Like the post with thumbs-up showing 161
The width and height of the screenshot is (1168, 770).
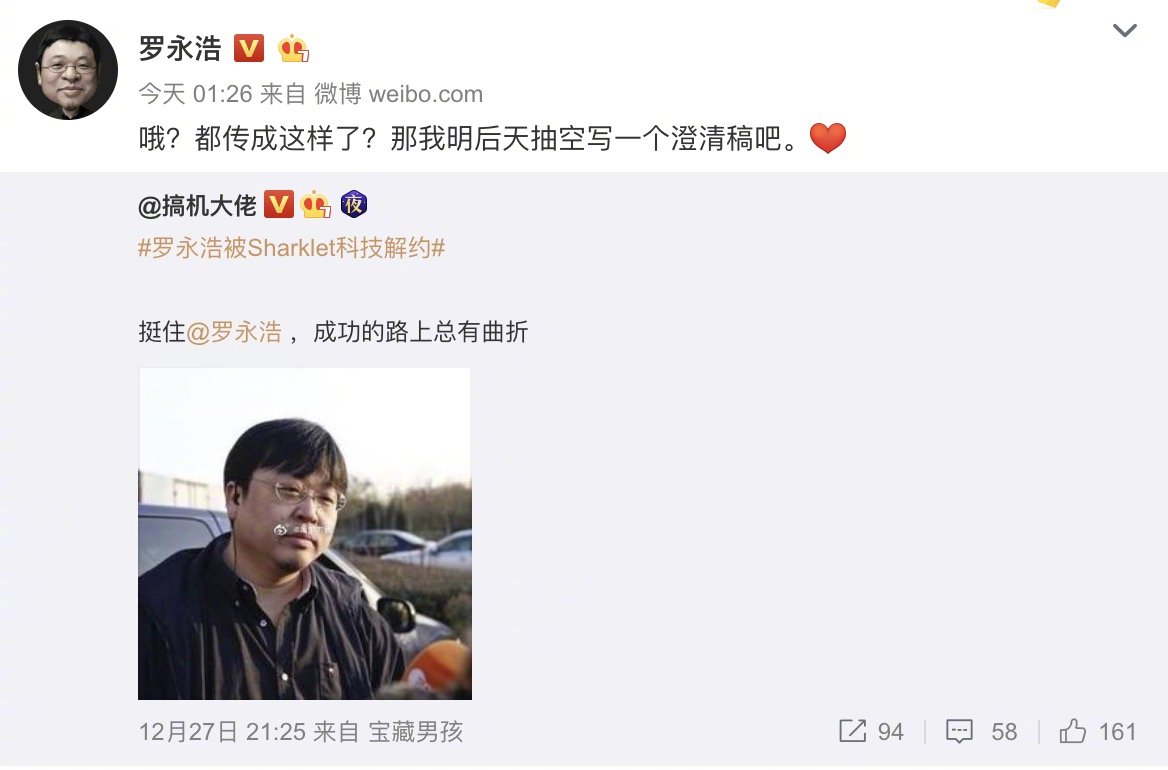coord(1097,731)
